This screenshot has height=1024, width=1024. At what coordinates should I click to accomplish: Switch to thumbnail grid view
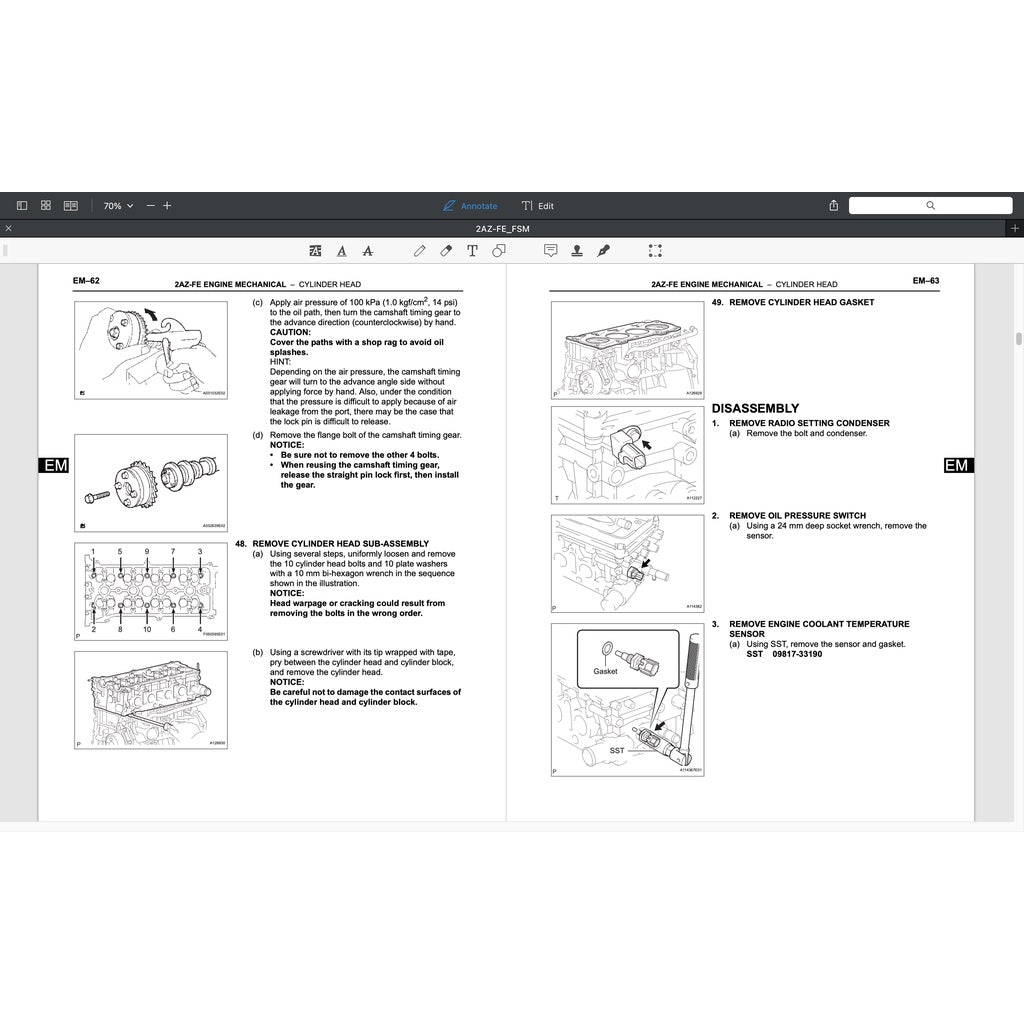pyautogui.click(x=46, y=205)
